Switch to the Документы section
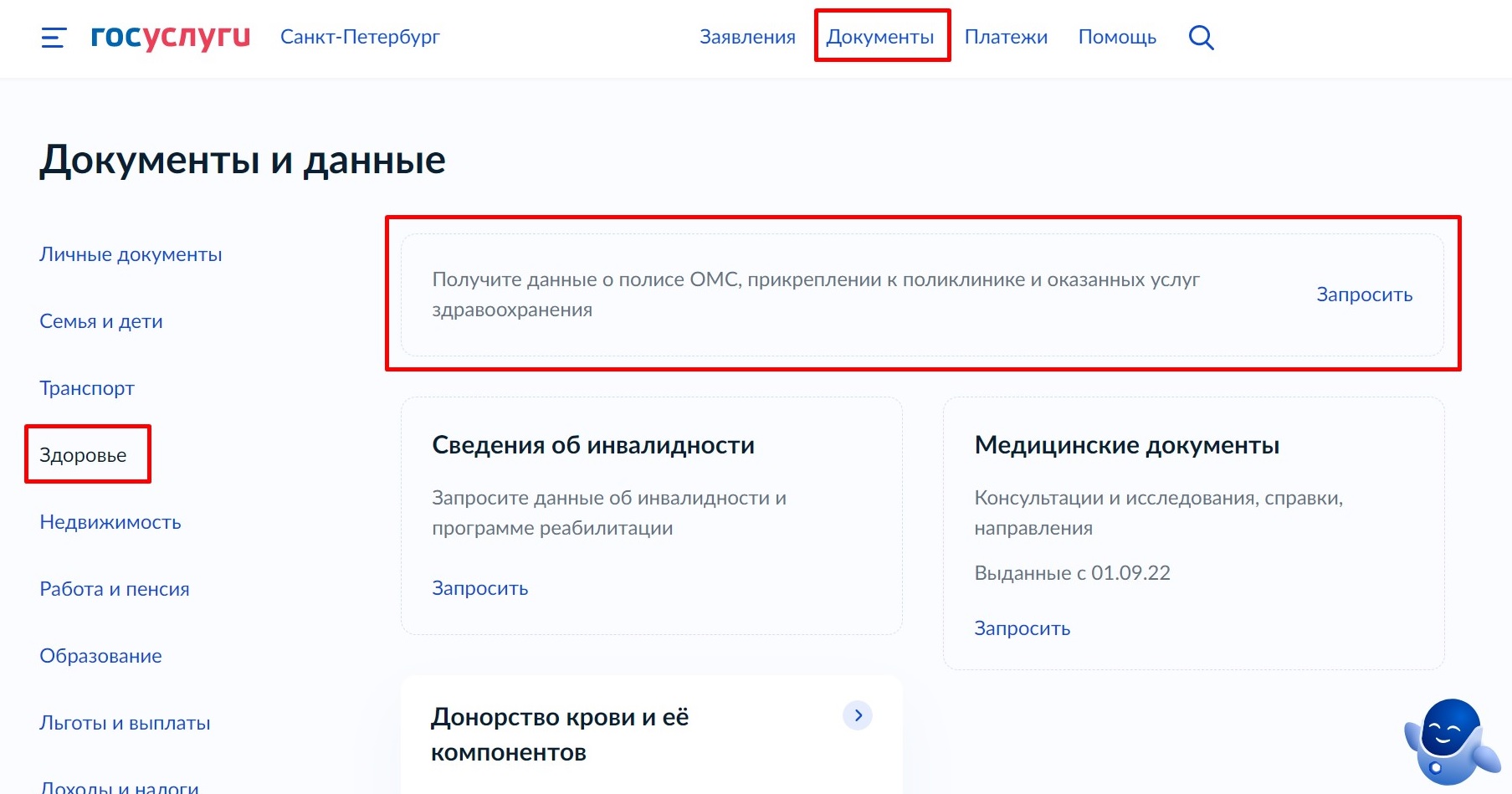 click(881, 36)
